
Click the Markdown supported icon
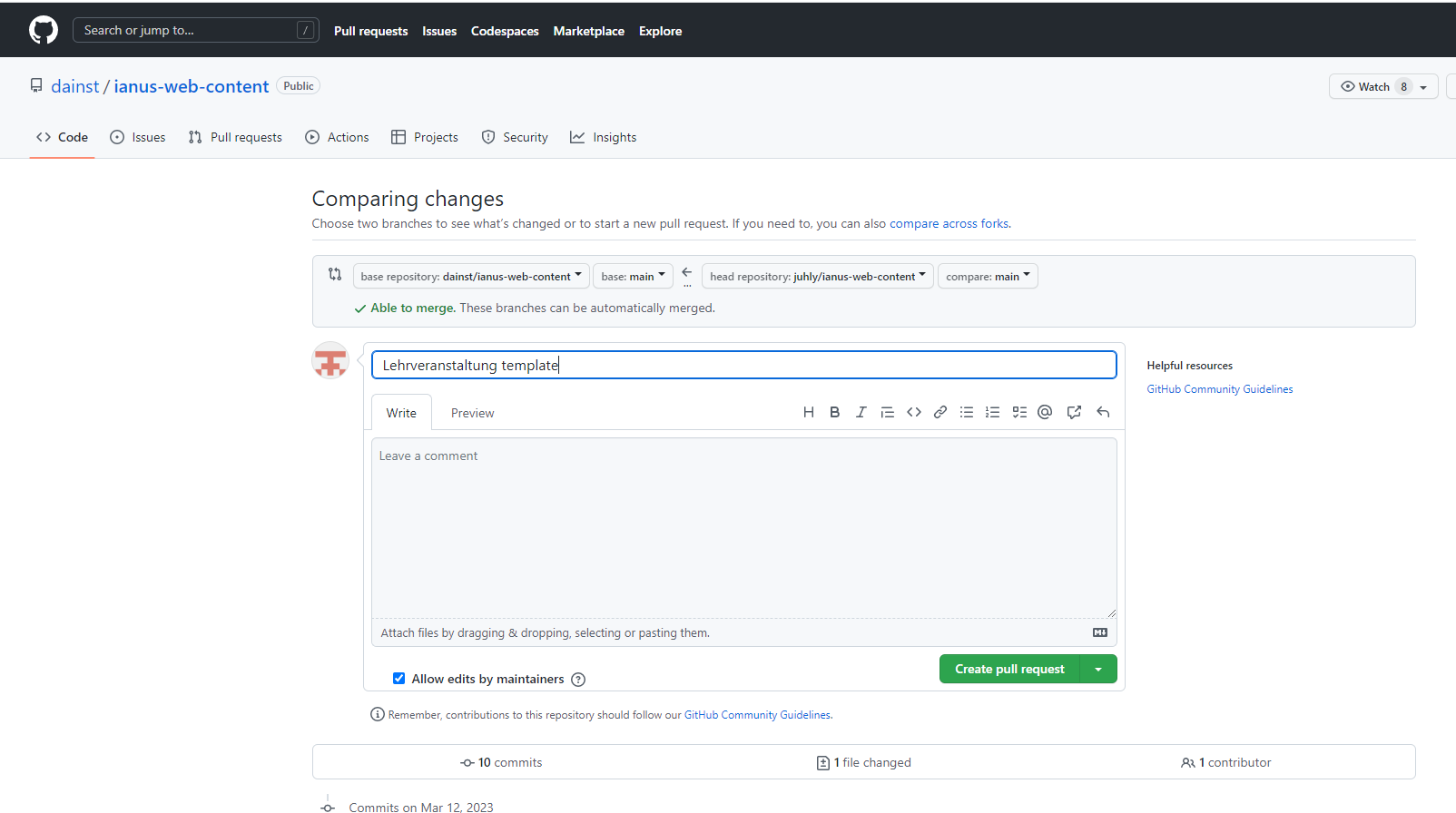1100,632
